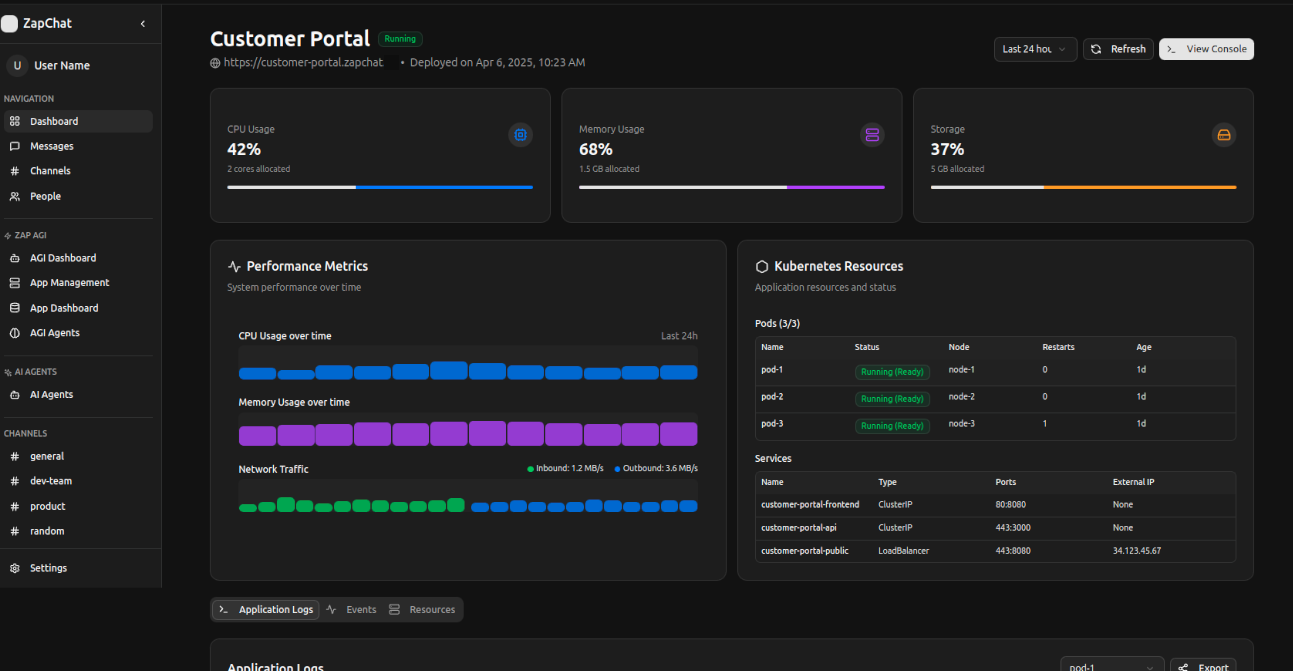Click the CPU chip icon in CPU Usage card

[x=520, y=135]
